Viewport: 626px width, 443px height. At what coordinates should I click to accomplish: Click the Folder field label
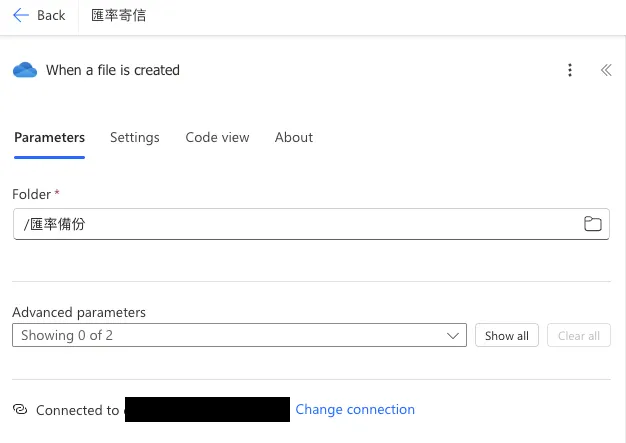(x=31, y=193)
